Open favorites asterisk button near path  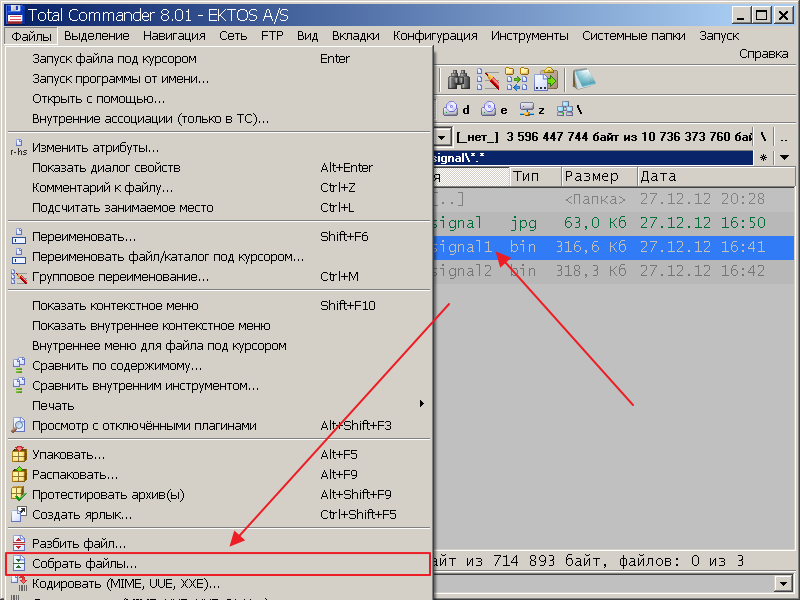[x=763, y=157]
